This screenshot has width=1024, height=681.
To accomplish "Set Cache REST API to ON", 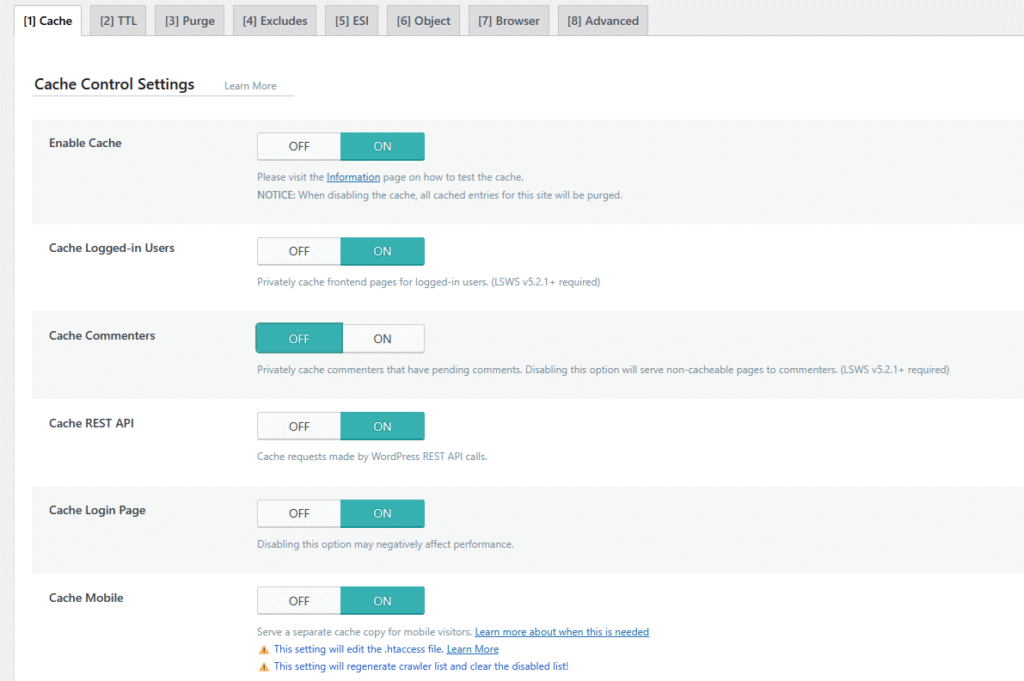I will coord(382,426).
